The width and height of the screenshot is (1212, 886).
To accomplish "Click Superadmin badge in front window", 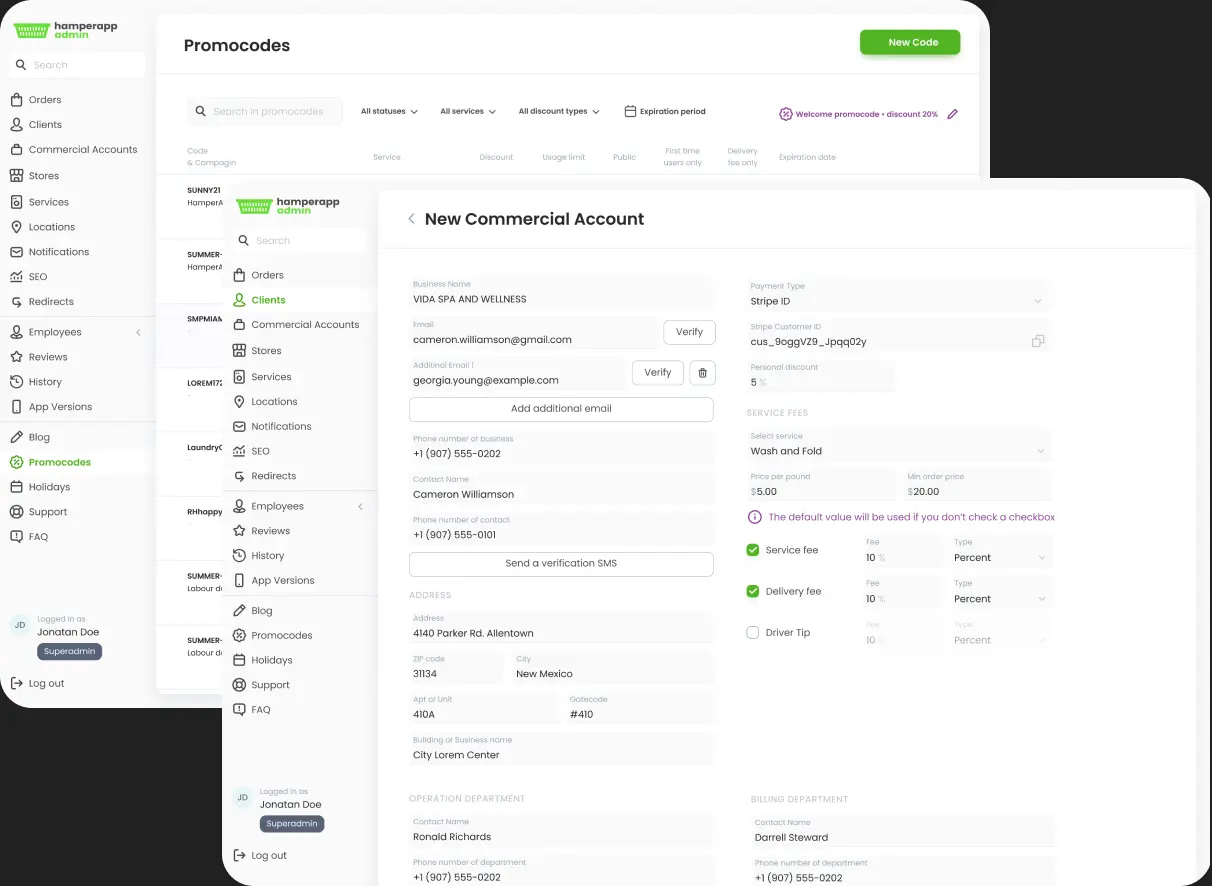I will click(292, 824).
